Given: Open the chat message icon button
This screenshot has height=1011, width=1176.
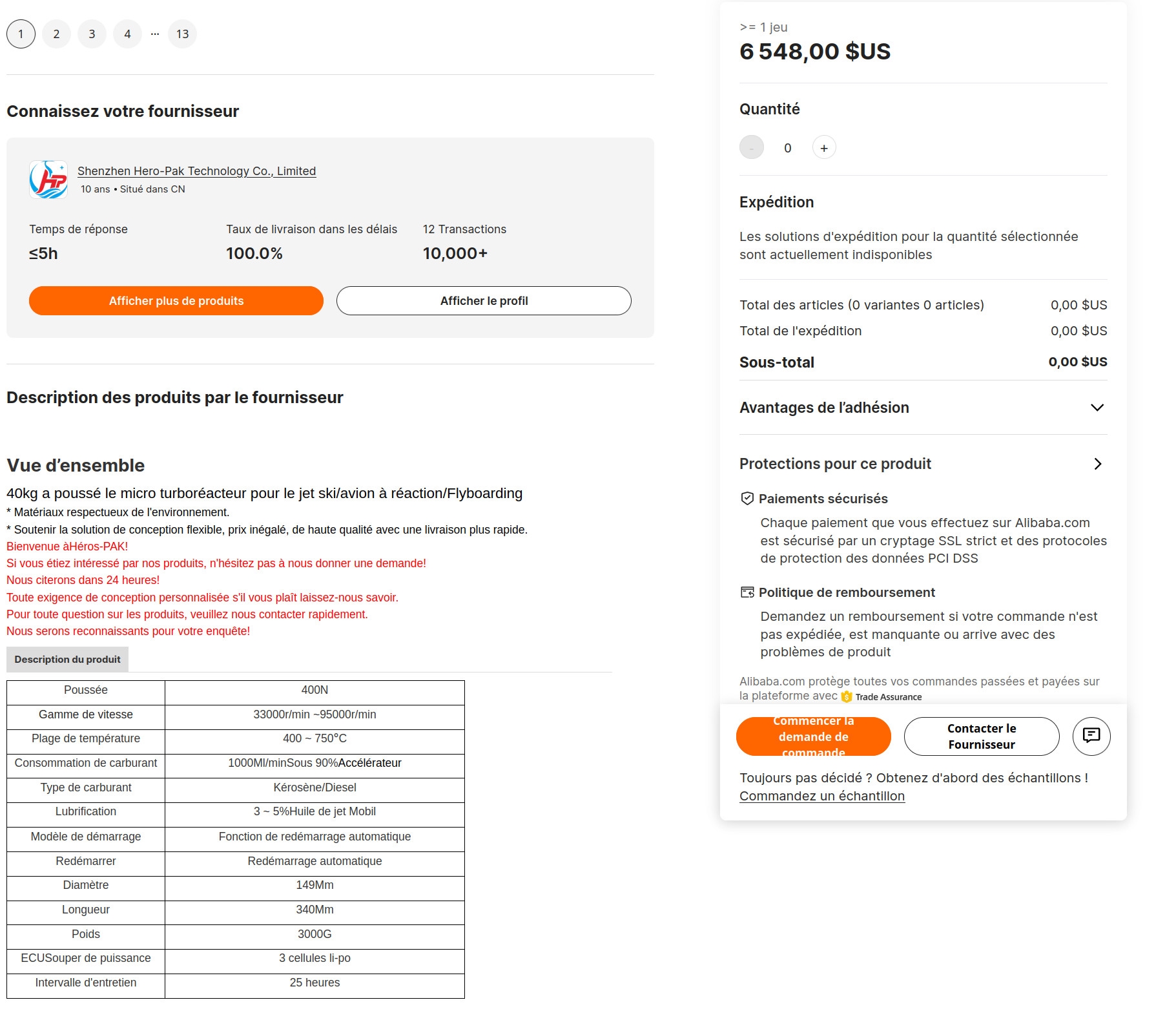Looking at the screenshot, I should click(x=1091, y=736).
